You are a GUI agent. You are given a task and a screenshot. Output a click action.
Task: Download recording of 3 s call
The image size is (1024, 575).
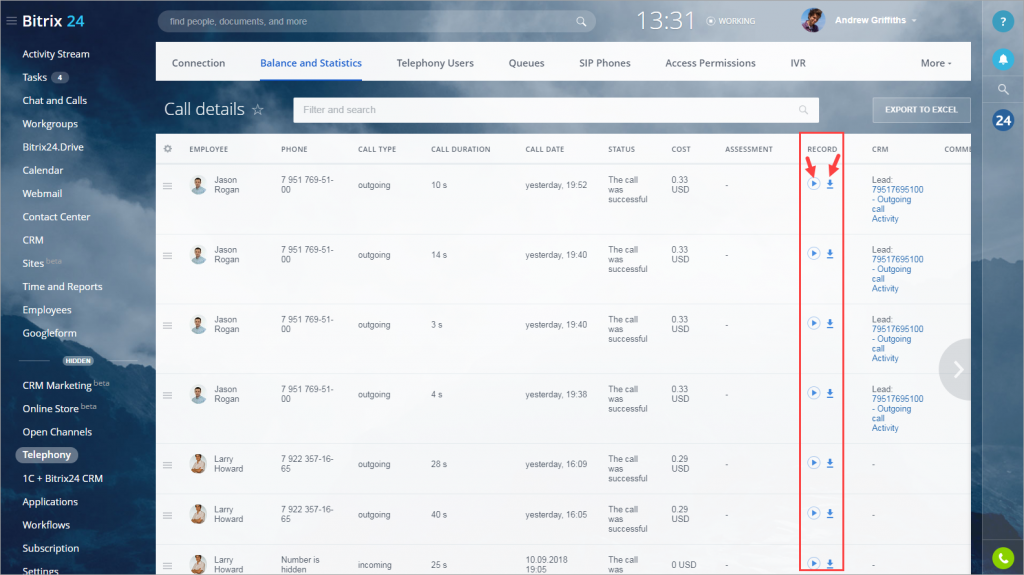point(830,324)
